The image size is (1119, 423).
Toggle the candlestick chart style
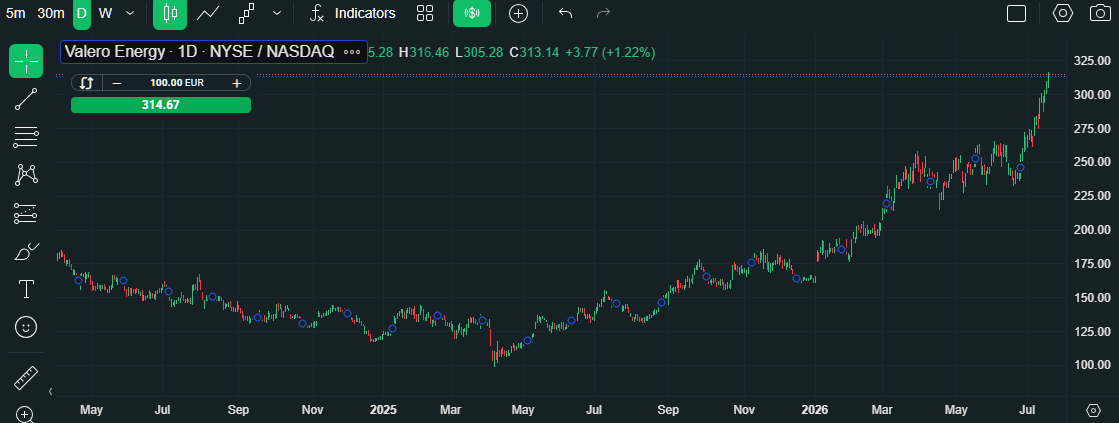click(x=170, y=13)
